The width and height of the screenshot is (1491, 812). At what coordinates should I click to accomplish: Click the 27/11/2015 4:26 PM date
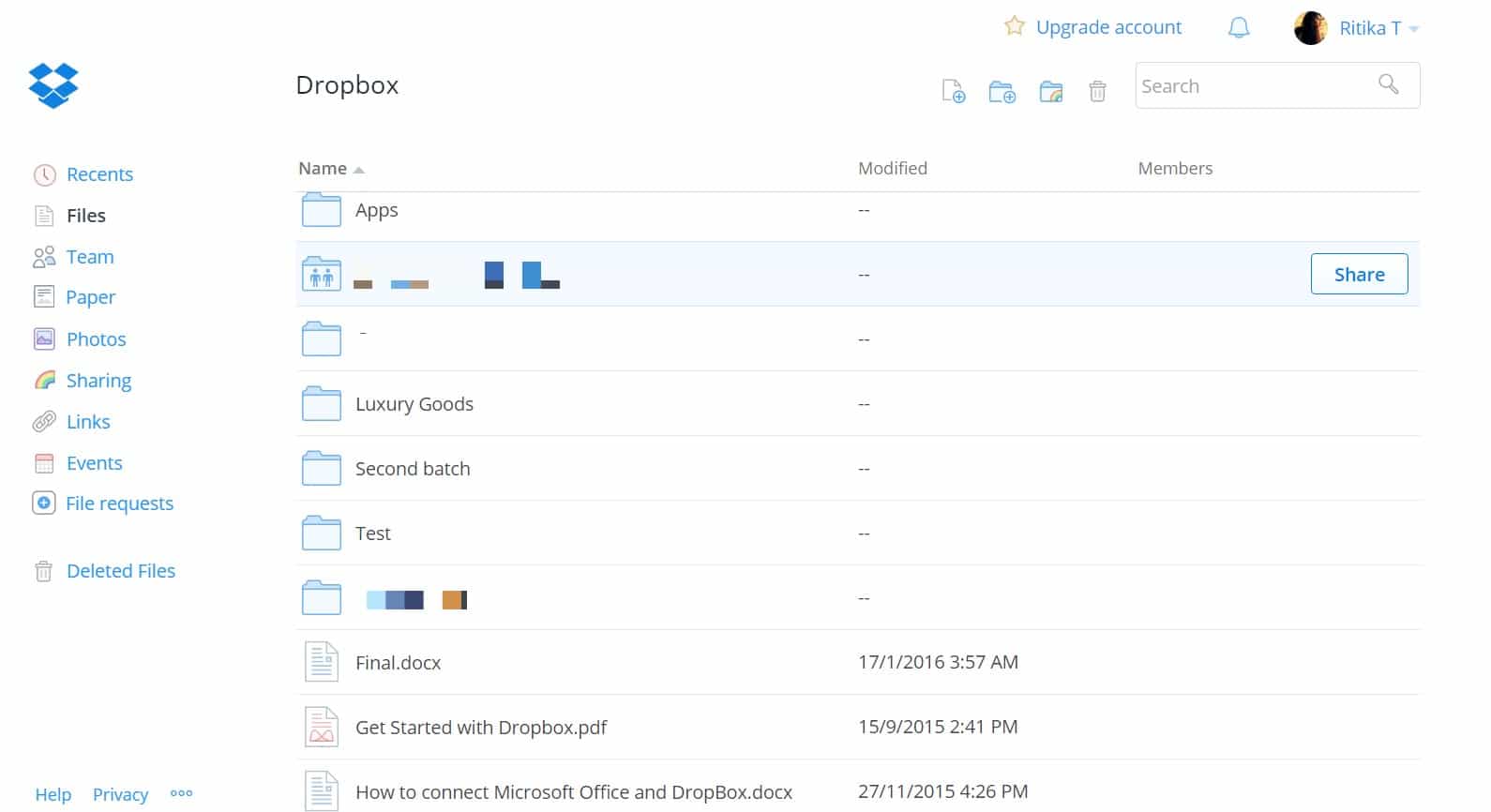pos(942,791)
